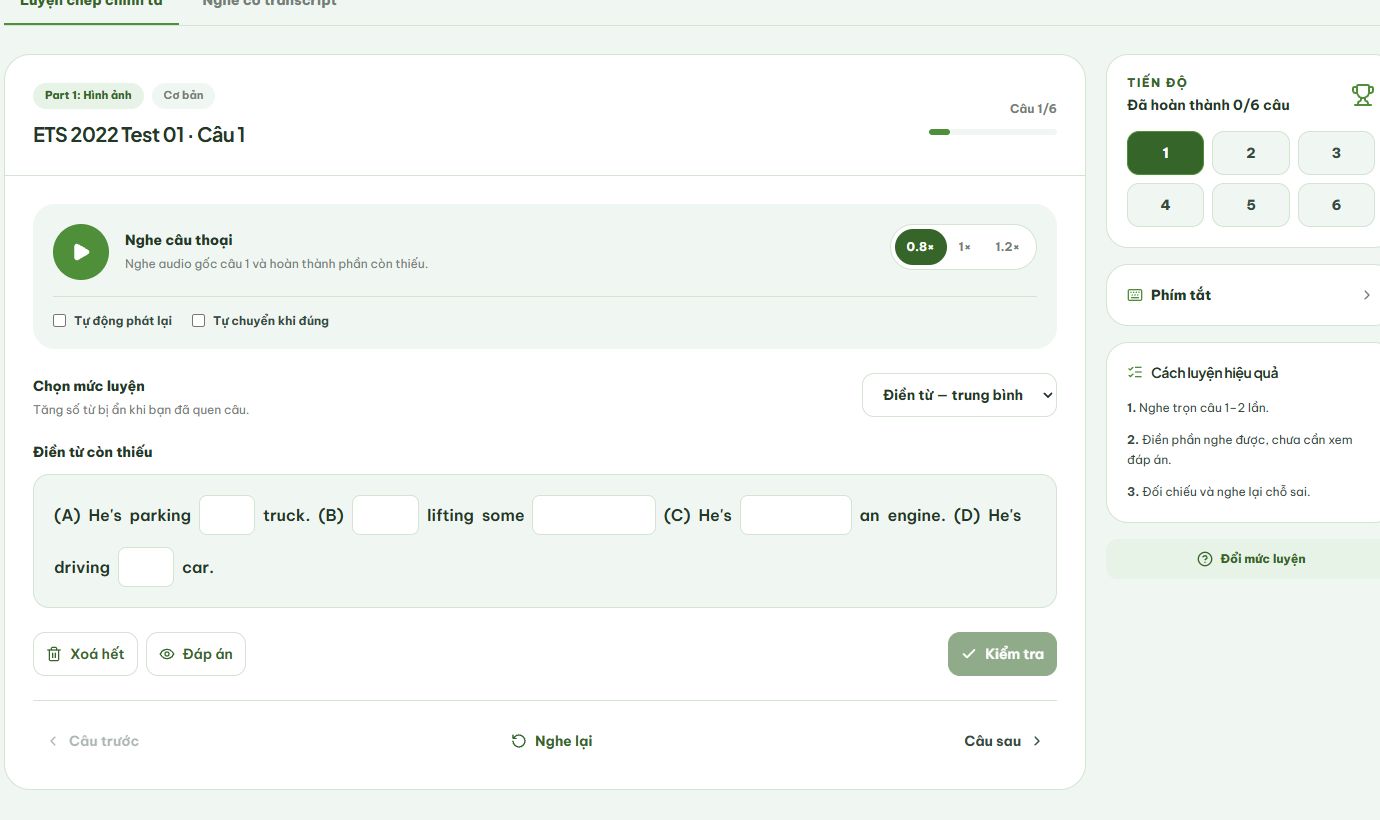Select the 1.2× playback speed option
This screenshot has height=820, width=1380.
[x=1007, y=247]
